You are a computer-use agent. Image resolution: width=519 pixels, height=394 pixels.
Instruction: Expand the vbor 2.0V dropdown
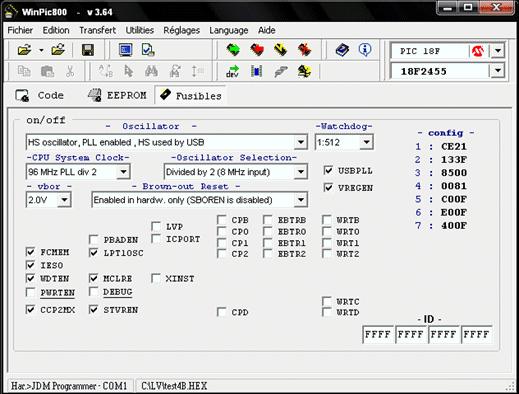(x=64, y=200)
